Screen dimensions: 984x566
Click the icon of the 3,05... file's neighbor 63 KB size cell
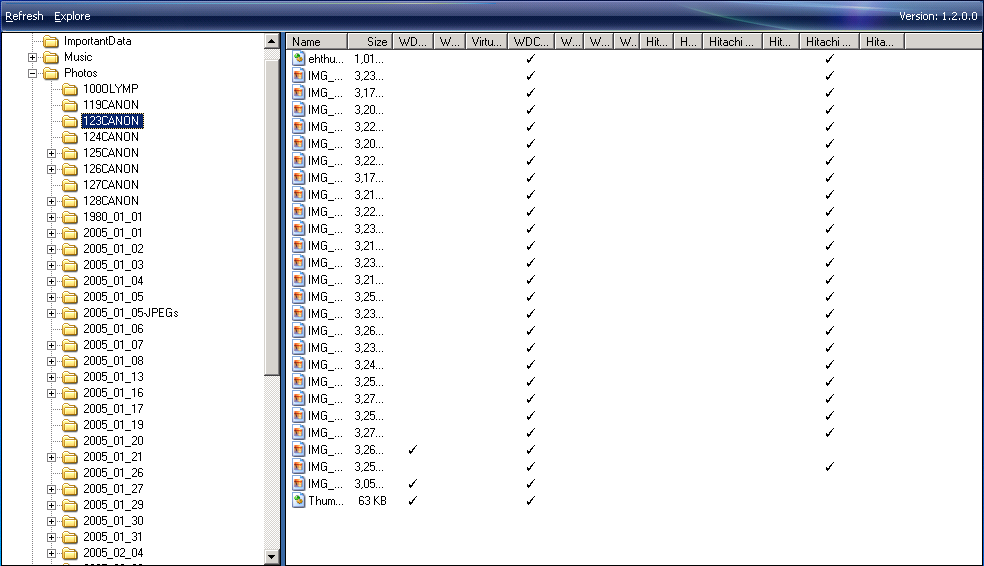point(372,501)
